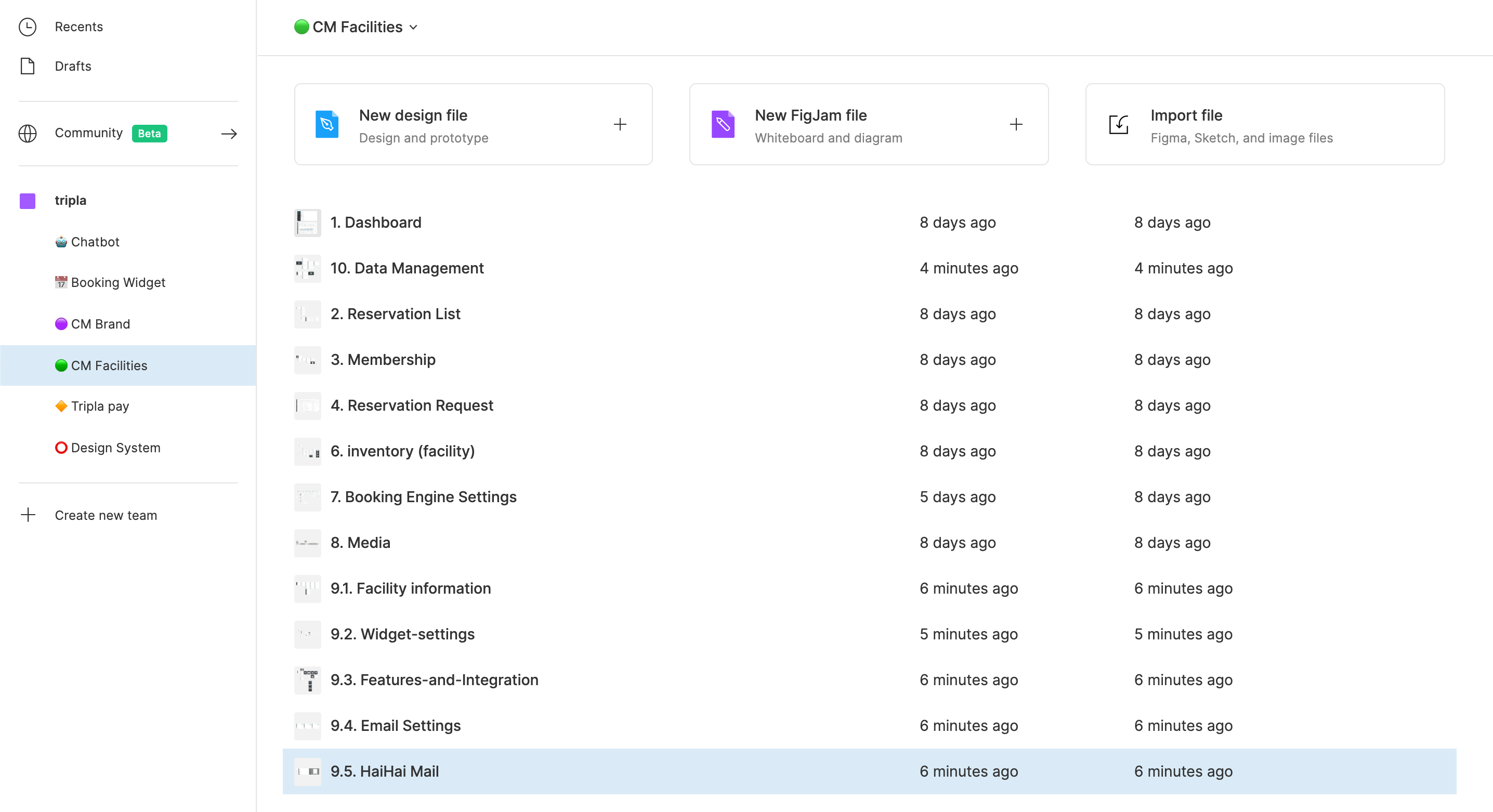Click Create new team
The image size is (1493, 812).
(106, 515)
